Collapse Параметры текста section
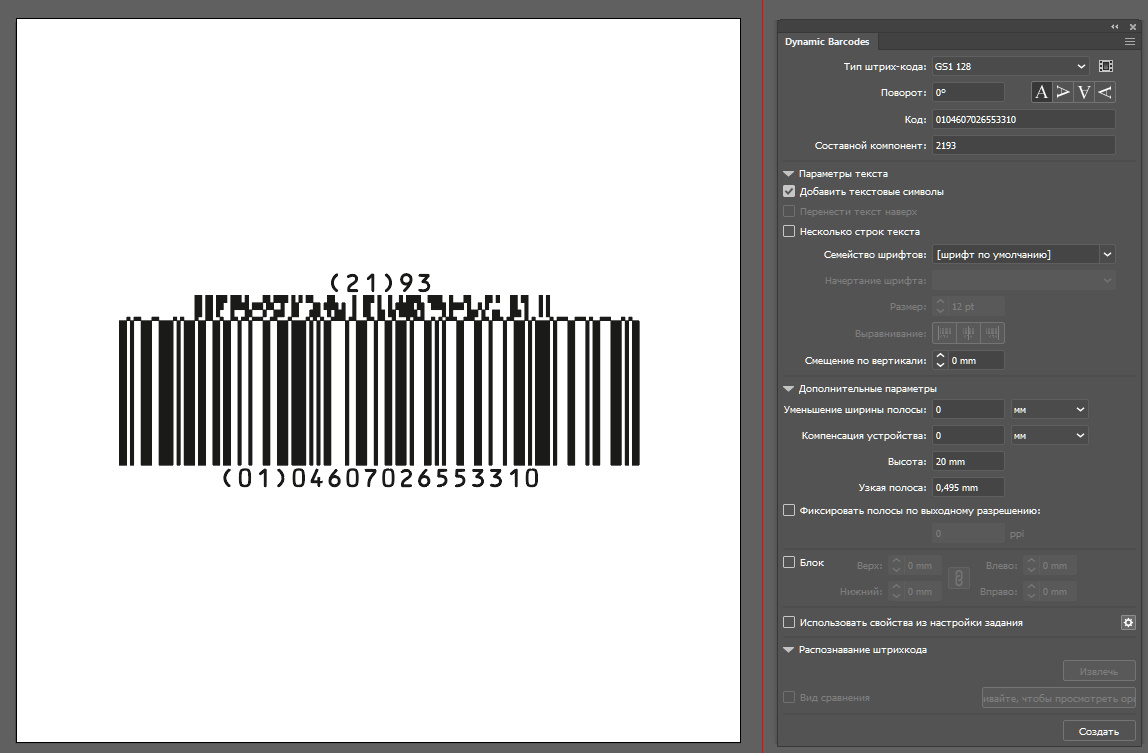 [x=789, y=174]
